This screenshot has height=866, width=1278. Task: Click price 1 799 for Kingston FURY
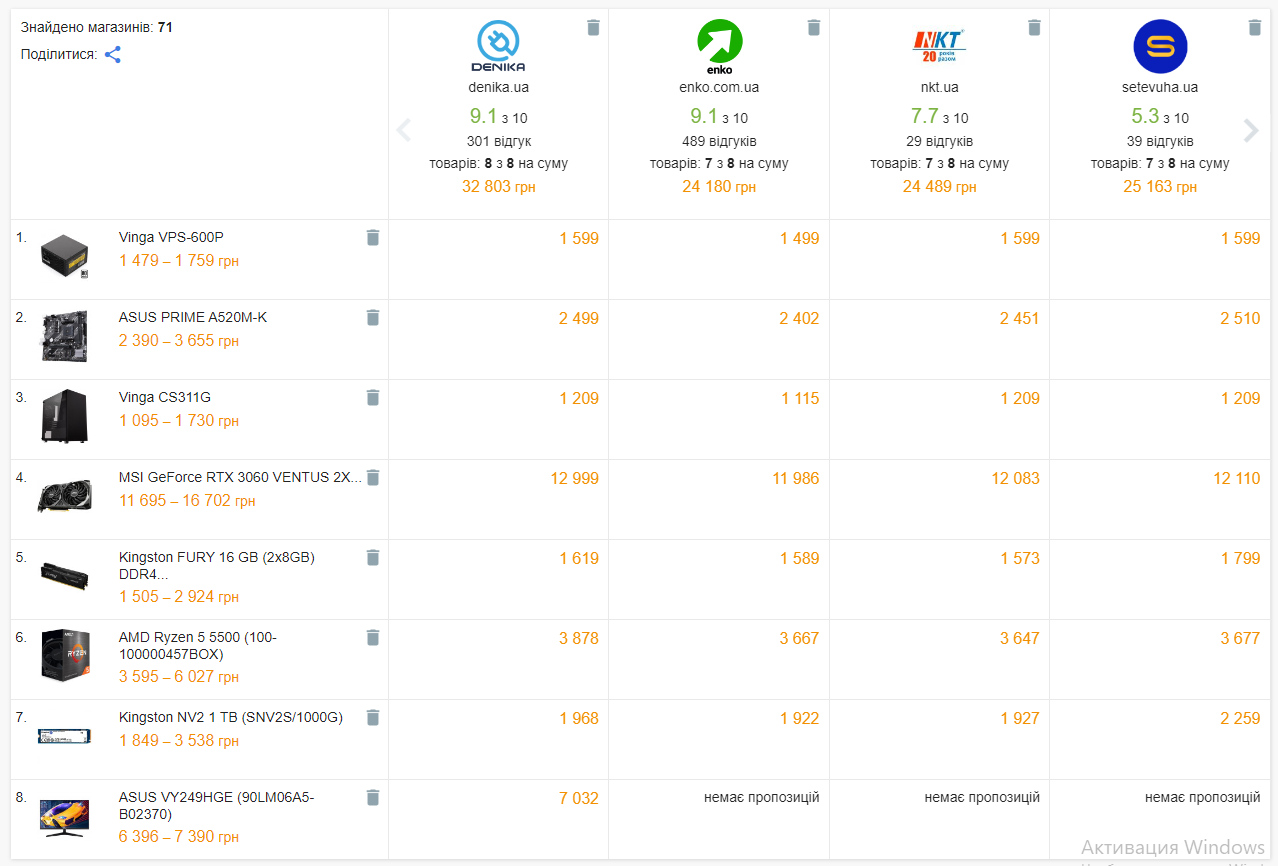click(1240, 558)
